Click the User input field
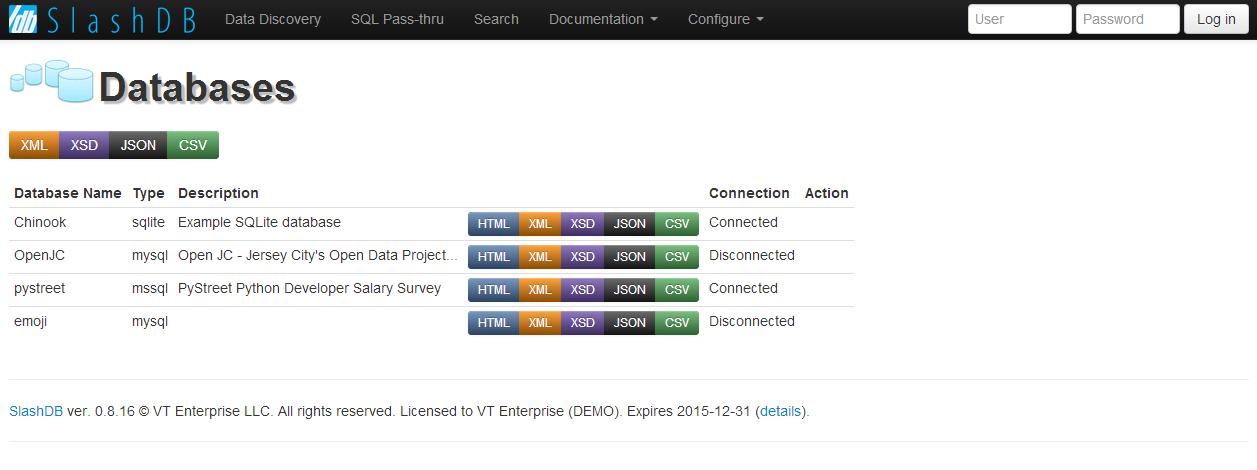1257x470 pixels. pyautogui.click(x=1020, y=19)
